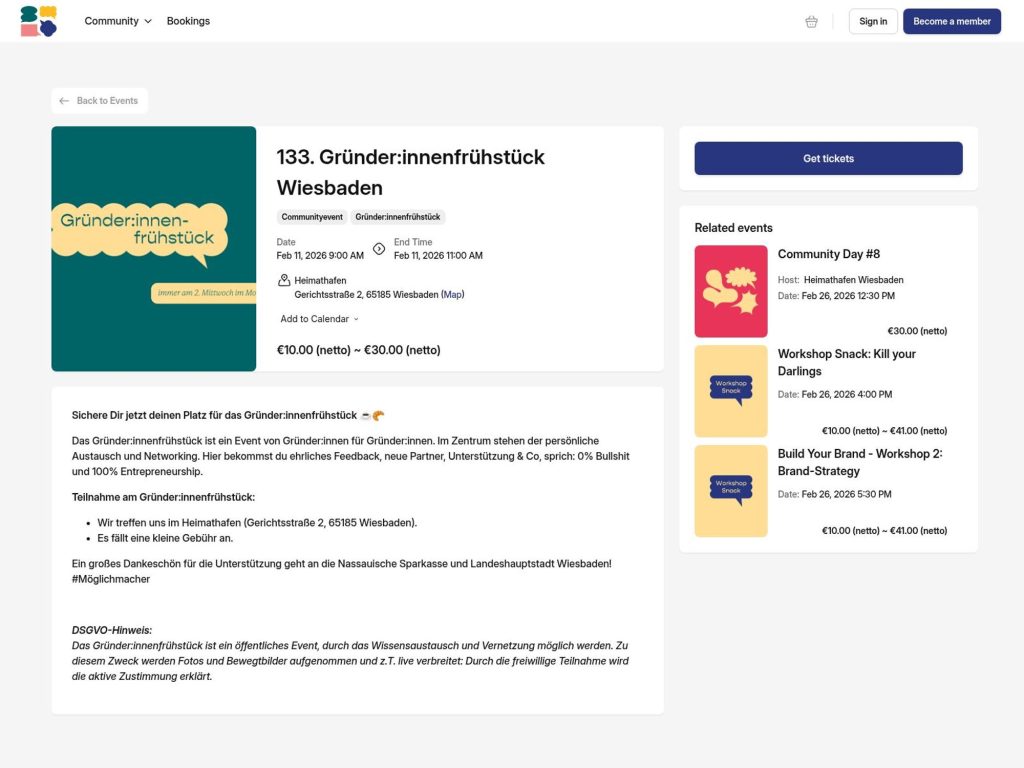This screenshot has width=1024, height=768.
Task: Click the Build Your Brand workshop thumbnail icon
Action: point(730,490)
